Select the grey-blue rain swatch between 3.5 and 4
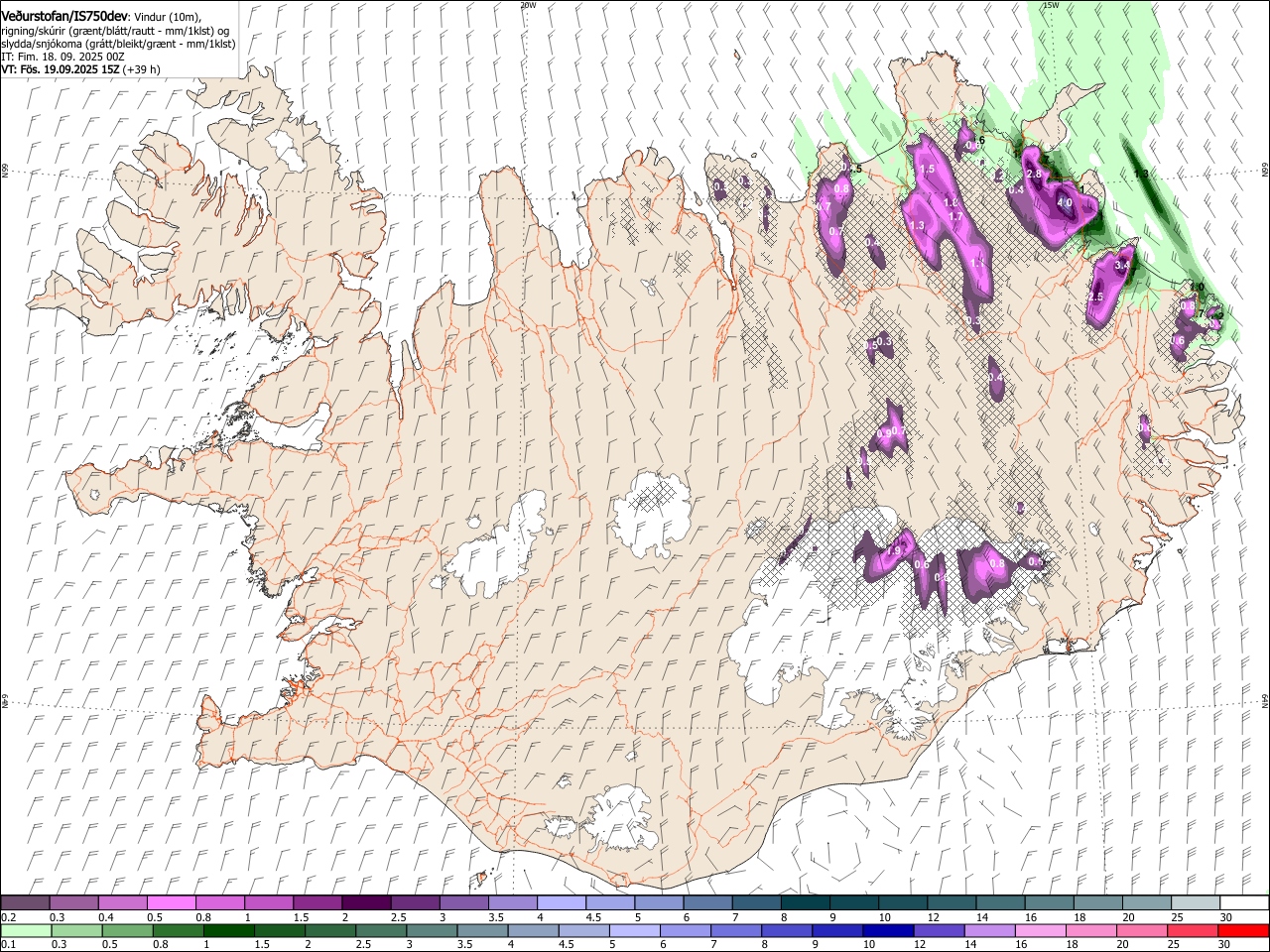The image size is (1270, 952). tap(481, 931)
